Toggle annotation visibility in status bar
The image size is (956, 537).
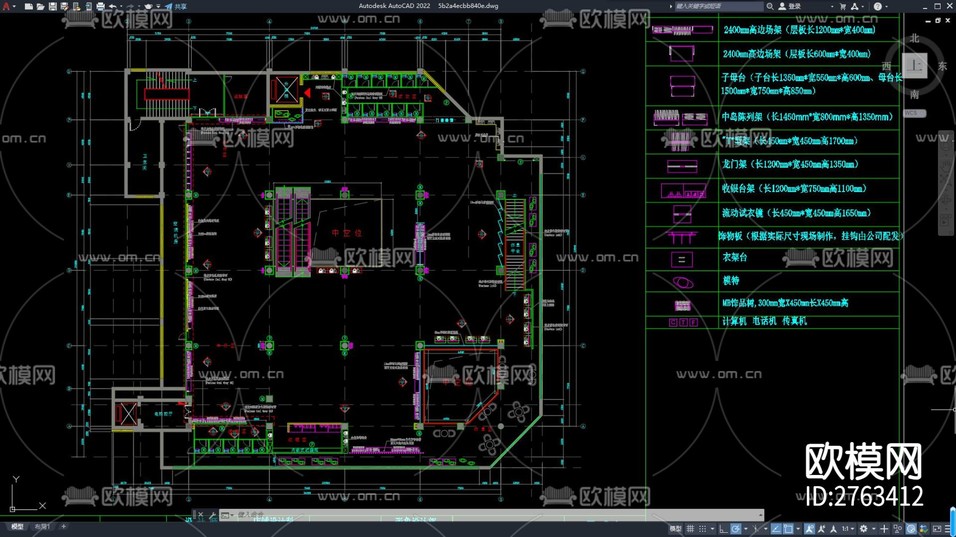click(x=809, y=529)
